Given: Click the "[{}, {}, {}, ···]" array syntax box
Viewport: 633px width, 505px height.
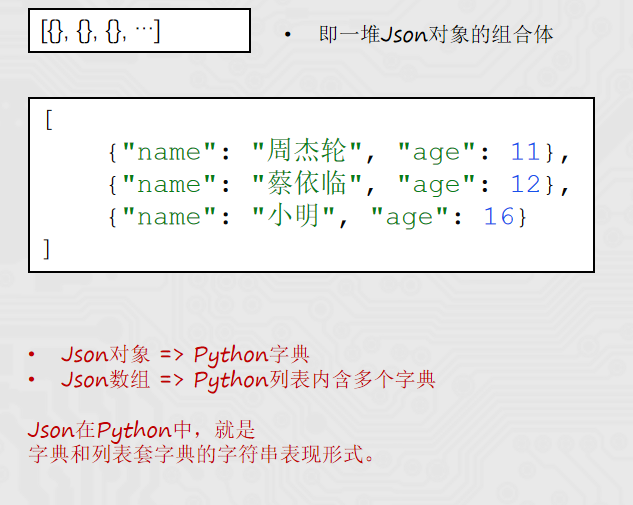Looking at the screenshot, I should [x=139, y=31].
